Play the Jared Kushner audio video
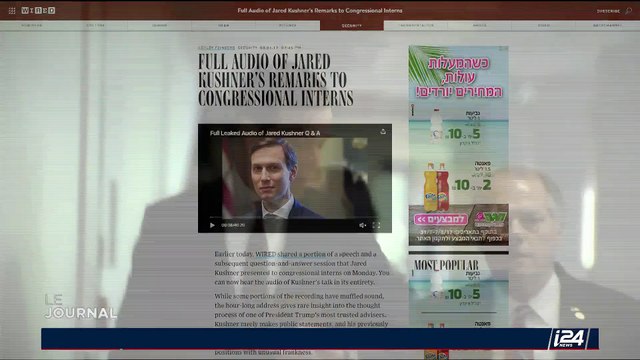 tap(212, 225)
